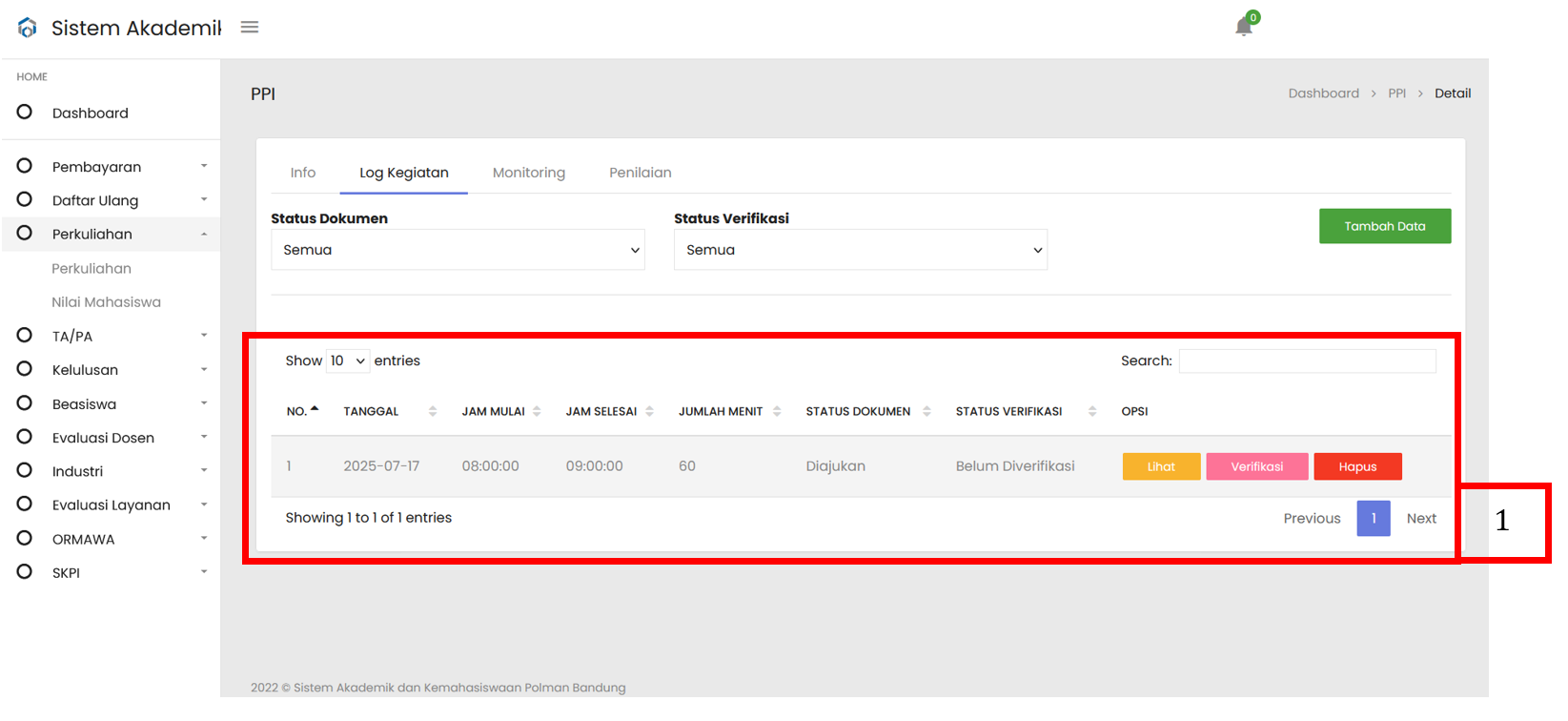Click the circle icon beside TA/PA
This screenshot has height=721, width=1568.
[25, 335]
